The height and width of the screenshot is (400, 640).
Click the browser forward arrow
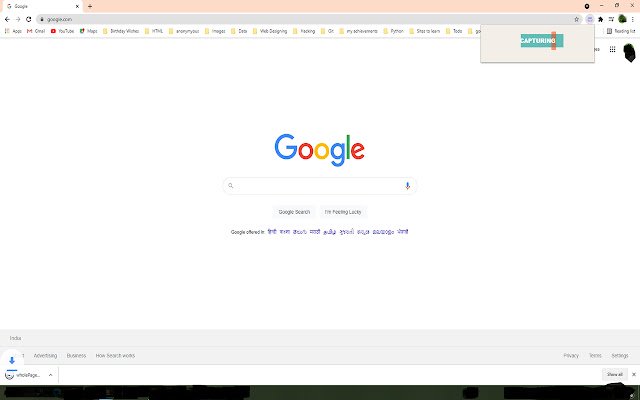pyautogui.click(x=18, y=19)
